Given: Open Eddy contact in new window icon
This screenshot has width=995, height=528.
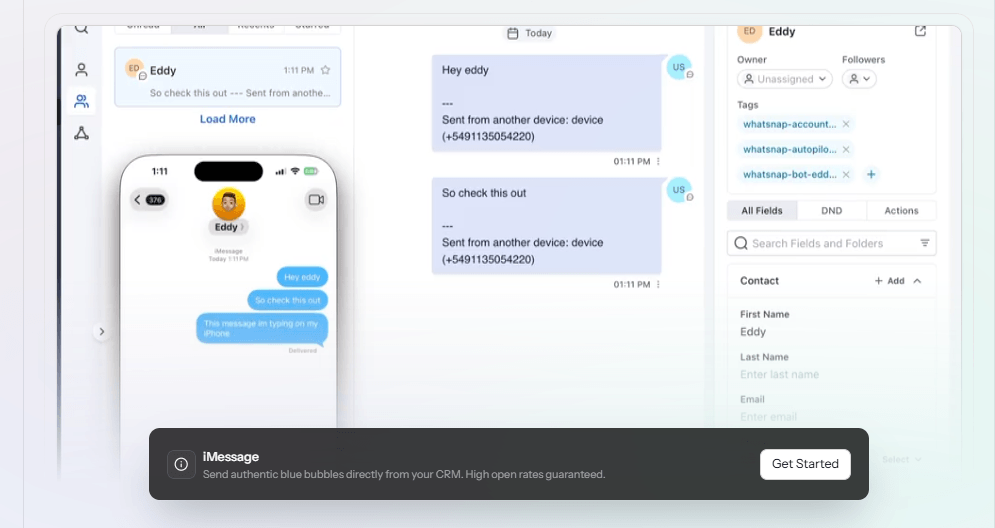Looking at the screenshot, I should point(920,31).
